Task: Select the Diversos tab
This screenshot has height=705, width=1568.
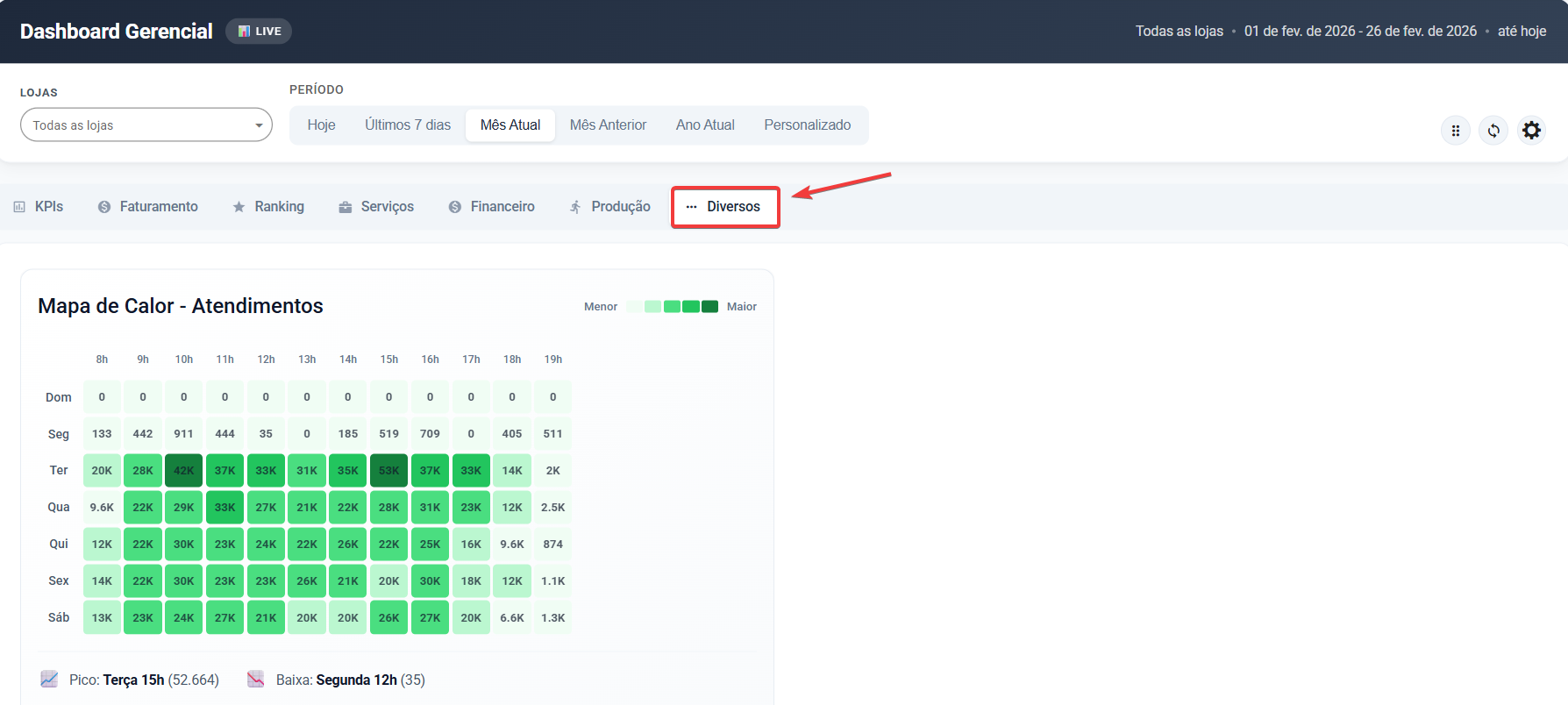Action: click(x=724, y=207)
